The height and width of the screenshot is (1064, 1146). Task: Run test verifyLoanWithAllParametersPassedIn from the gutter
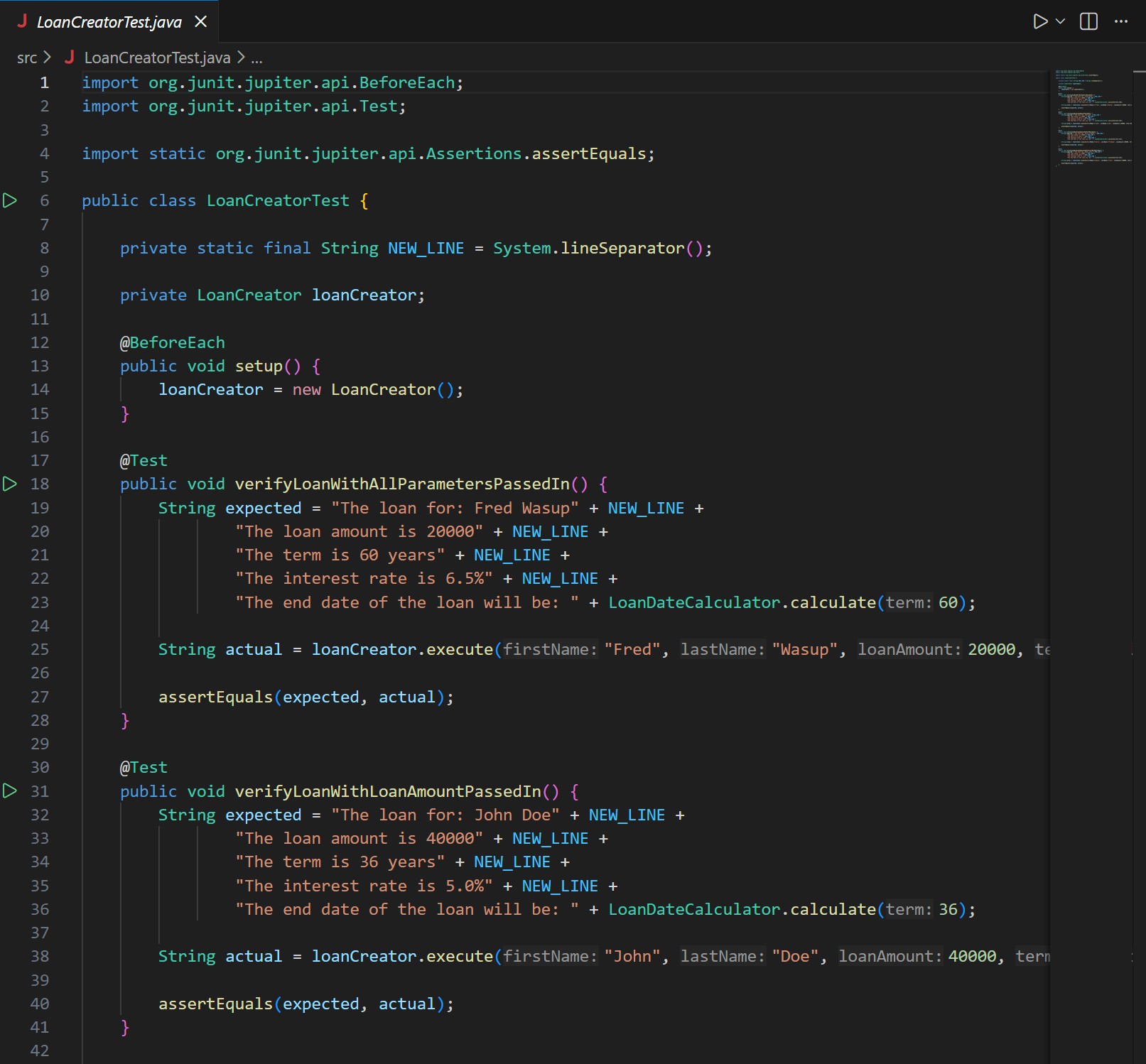coord(10,484)
